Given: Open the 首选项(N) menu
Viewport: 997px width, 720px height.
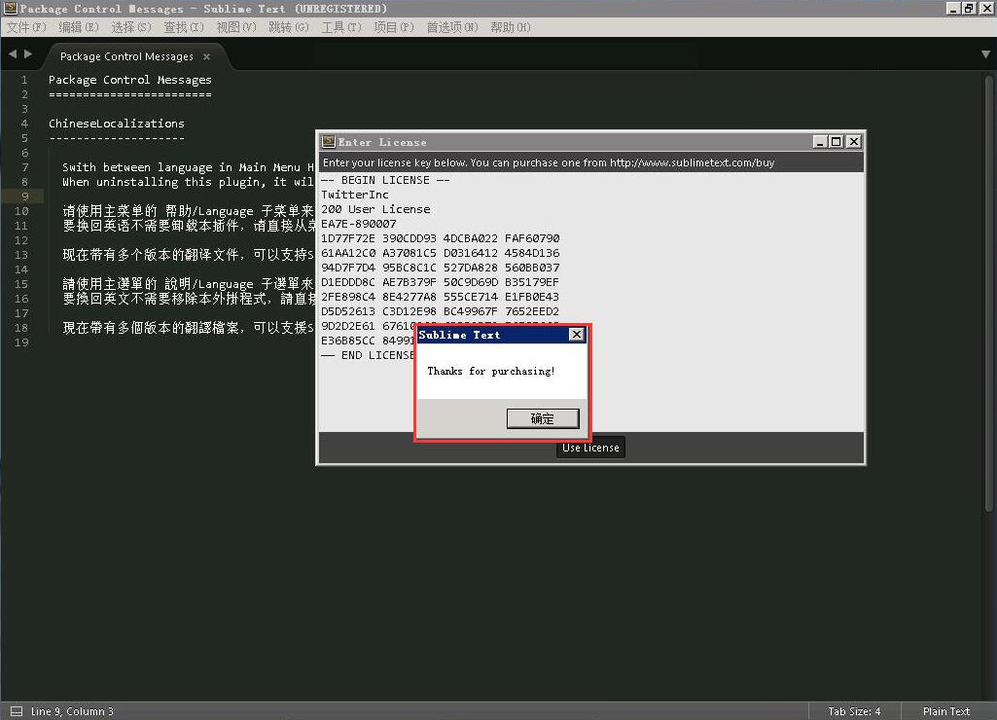Looking at the screenshot, I should [x=452, y=27].
